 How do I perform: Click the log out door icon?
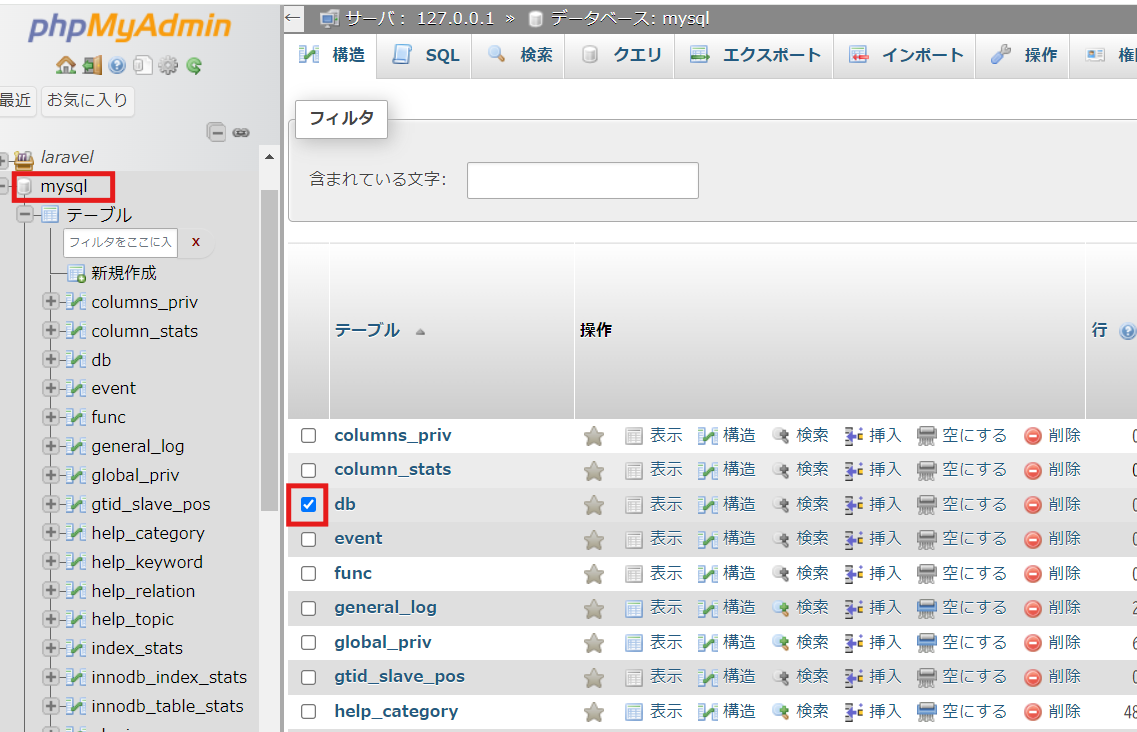point(92,66)
